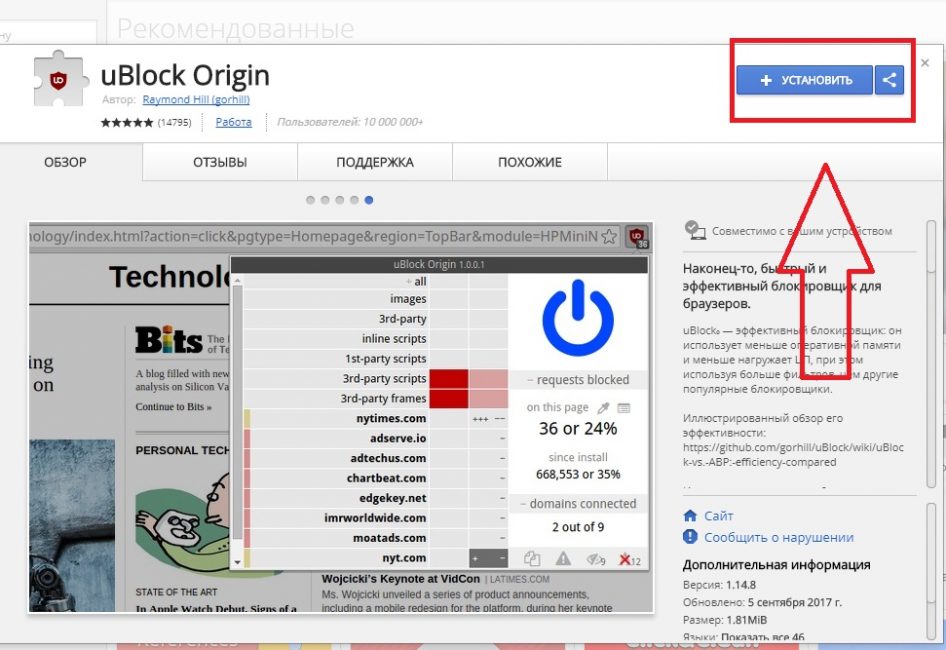Image resolution: width=946 pixels, height=650 pixels.
Task: Open the Сайт website link
Action: click(x=719, y=516)
